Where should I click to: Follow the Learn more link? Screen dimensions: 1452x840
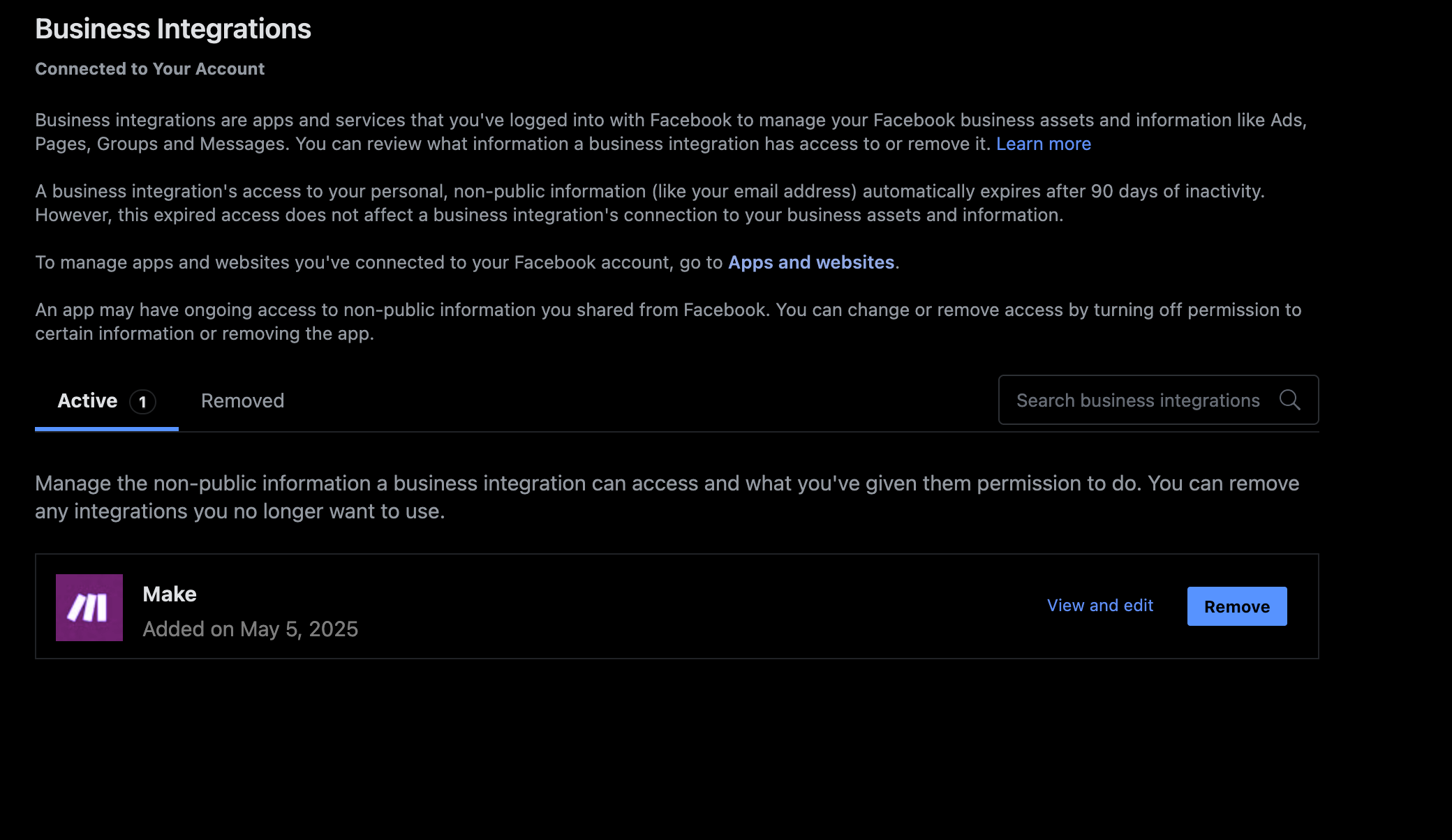pyautogui.click(x=1044, y=144)
